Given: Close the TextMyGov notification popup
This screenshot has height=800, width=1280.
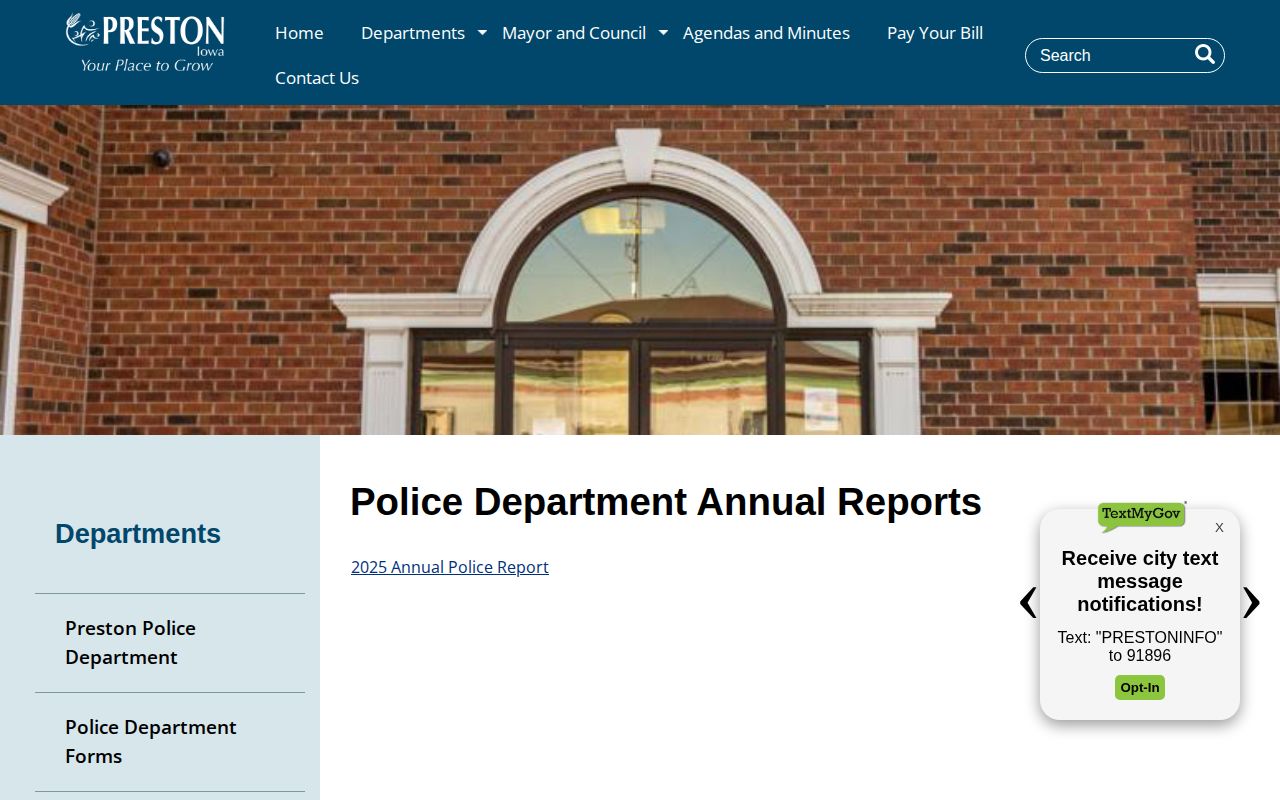Looking at the screenshot, I should (1219, 528).
